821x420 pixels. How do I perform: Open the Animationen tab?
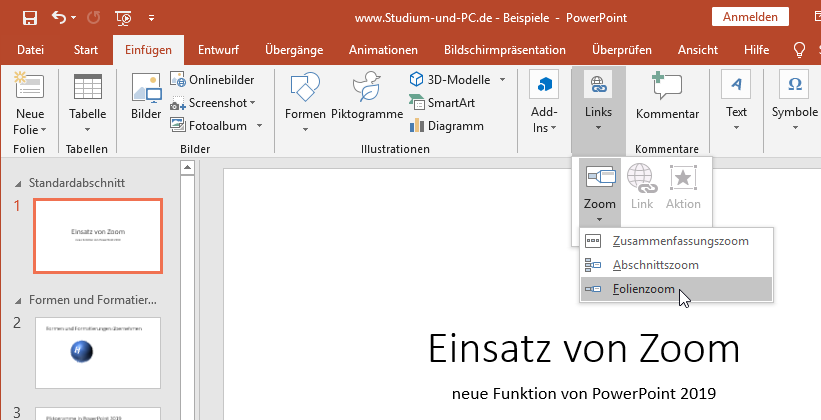[383, 50]
